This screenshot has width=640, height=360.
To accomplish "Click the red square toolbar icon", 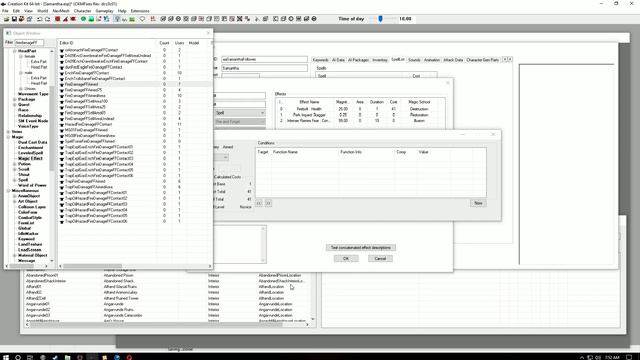I will (x=58, y=19).
